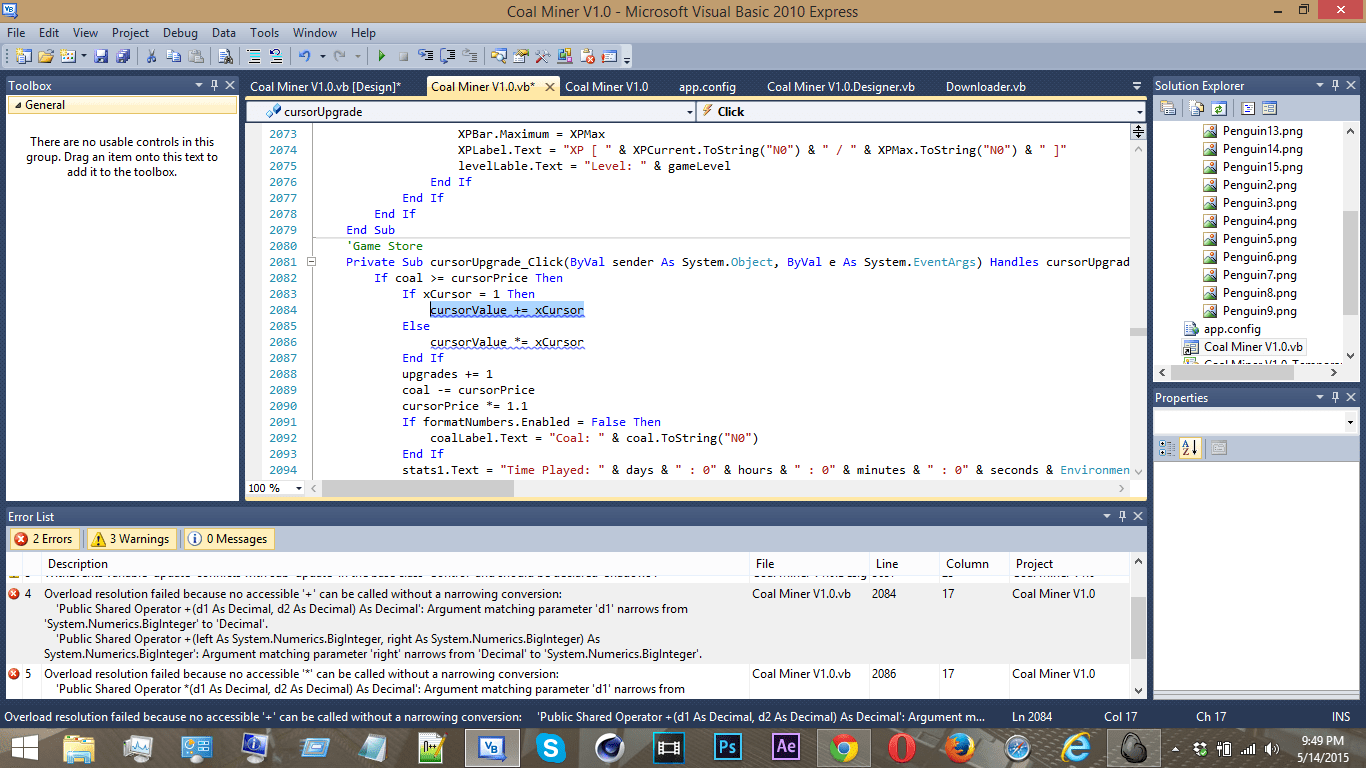Sort properties alphabetically in Properties panel

[x=1188, y=447]
